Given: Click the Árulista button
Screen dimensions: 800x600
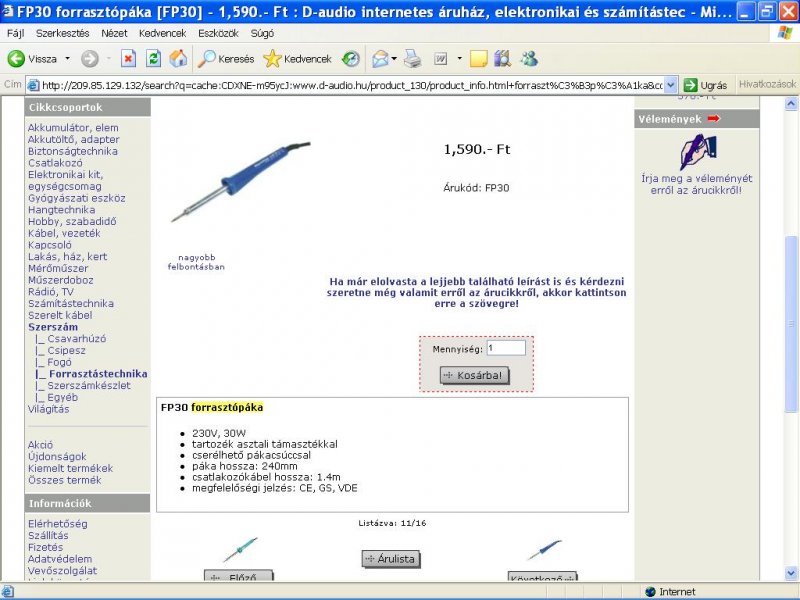Looking at the screenshot, I should (391, 559).
